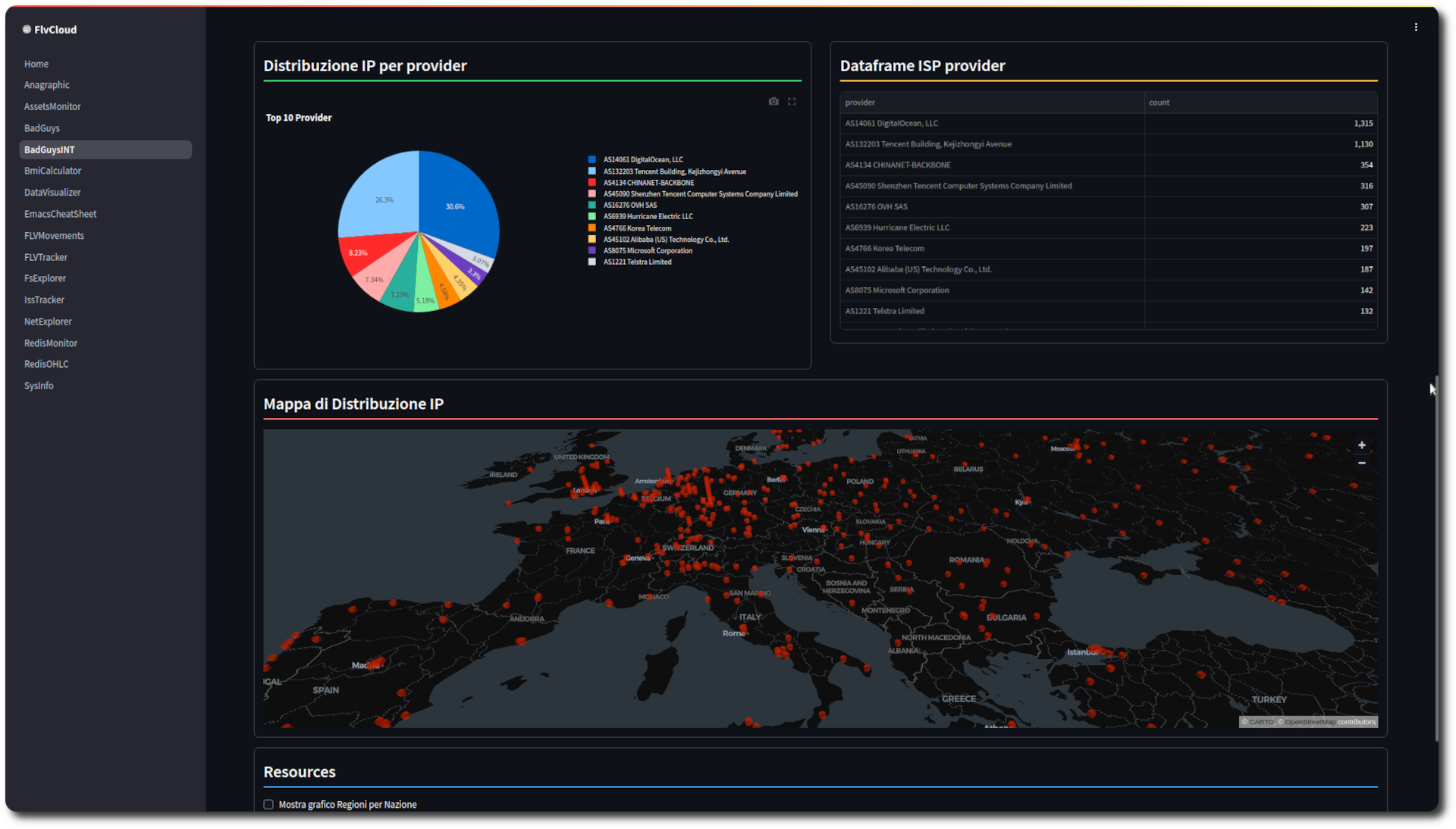Open RedisOHLC page
The width and height of the screenshot is (1456, 829).
105,364
